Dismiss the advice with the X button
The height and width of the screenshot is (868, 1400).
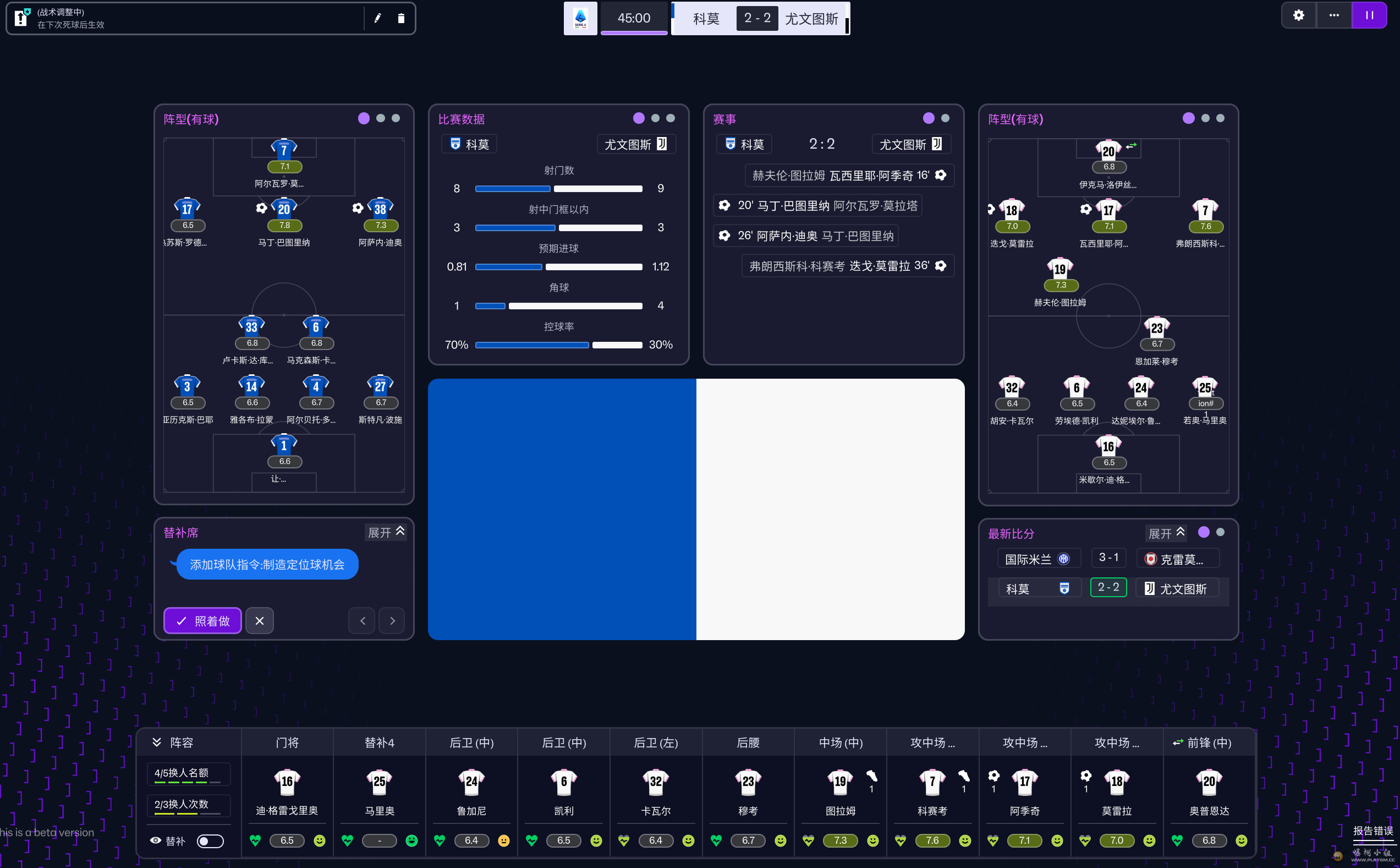[259, 620]
